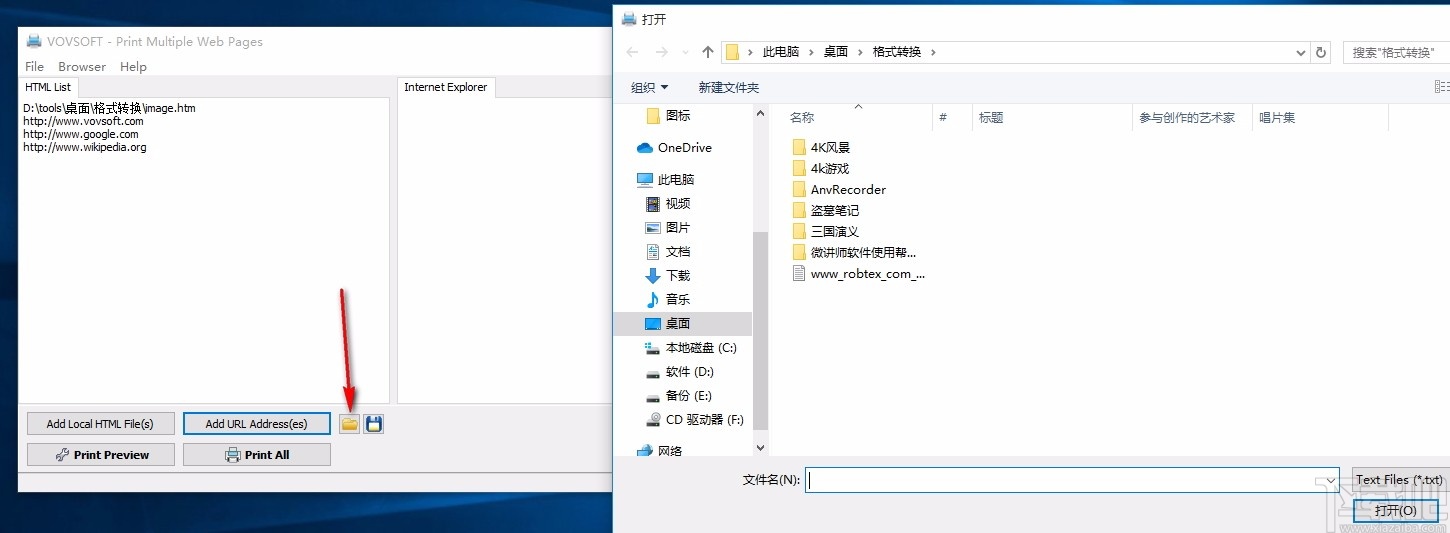The height and width of the screenshot is (533, 1450).
Task: Refresh the folder view
Action: pyautogui.click(x=1322, y=52)
